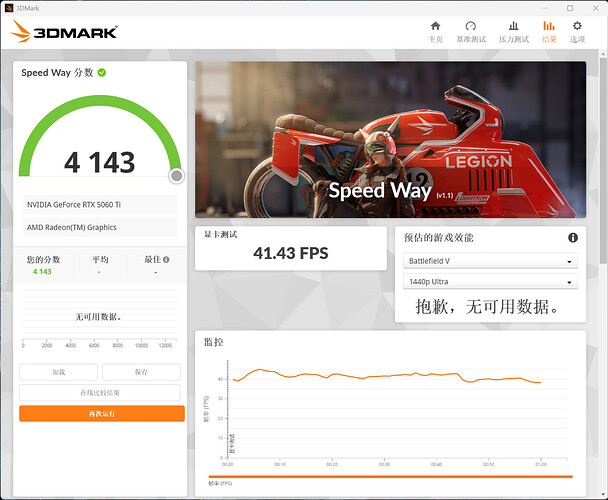Click the 3DMark logo

click(64, 31)
